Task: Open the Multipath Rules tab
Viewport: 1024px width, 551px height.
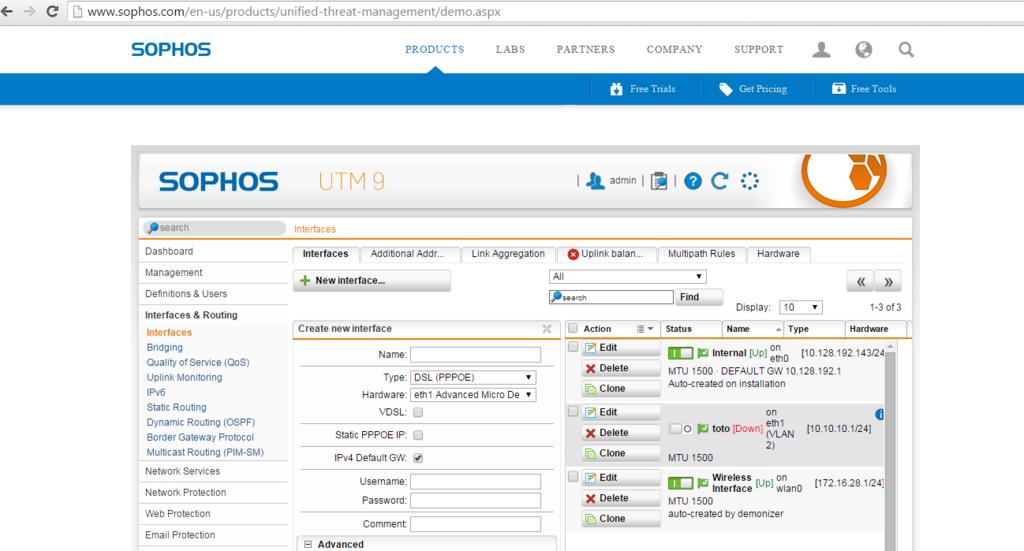Action: (701, 254)
